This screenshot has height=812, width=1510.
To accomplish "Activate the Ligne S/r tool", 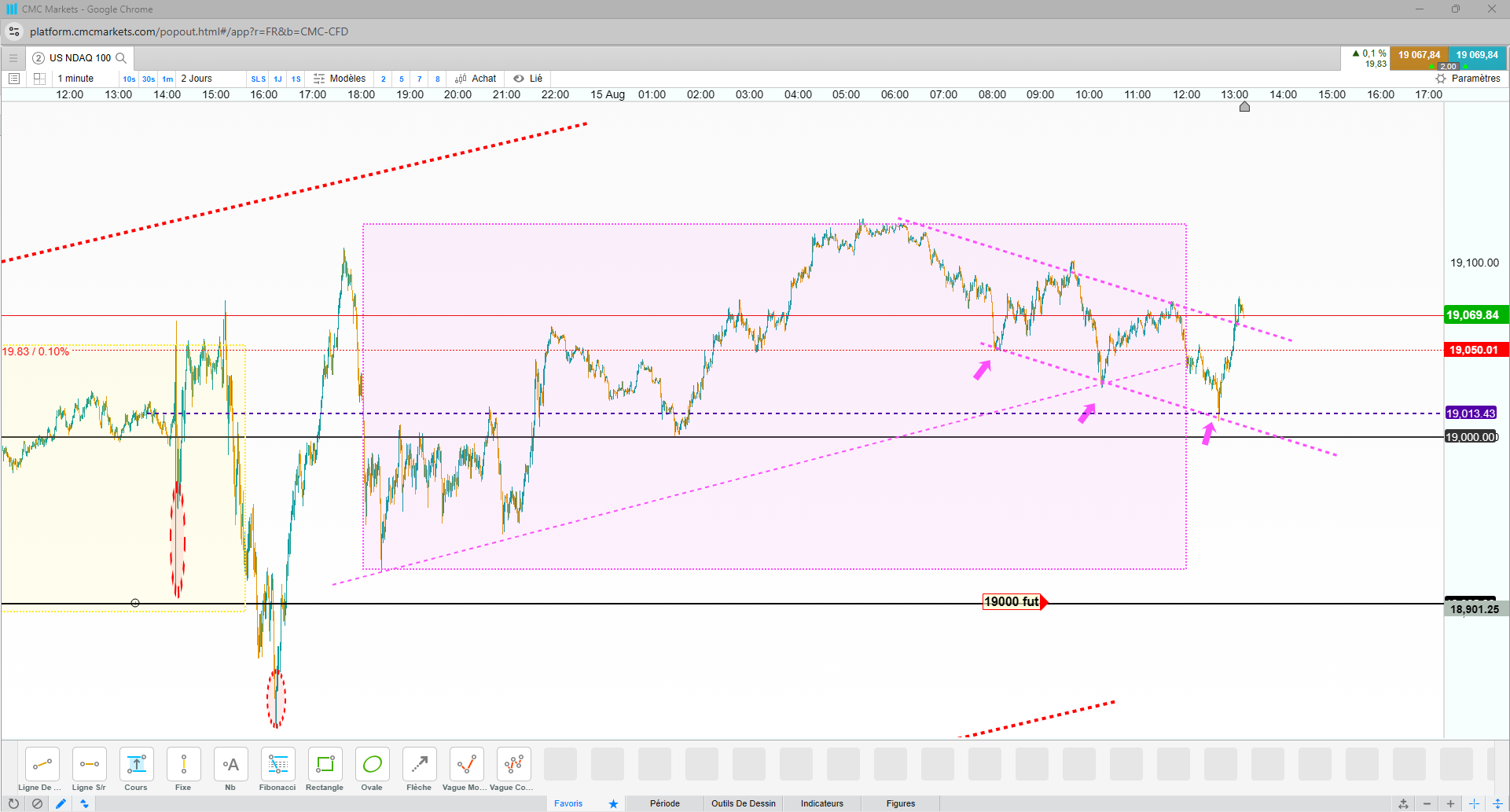I will tap(89, 769).
